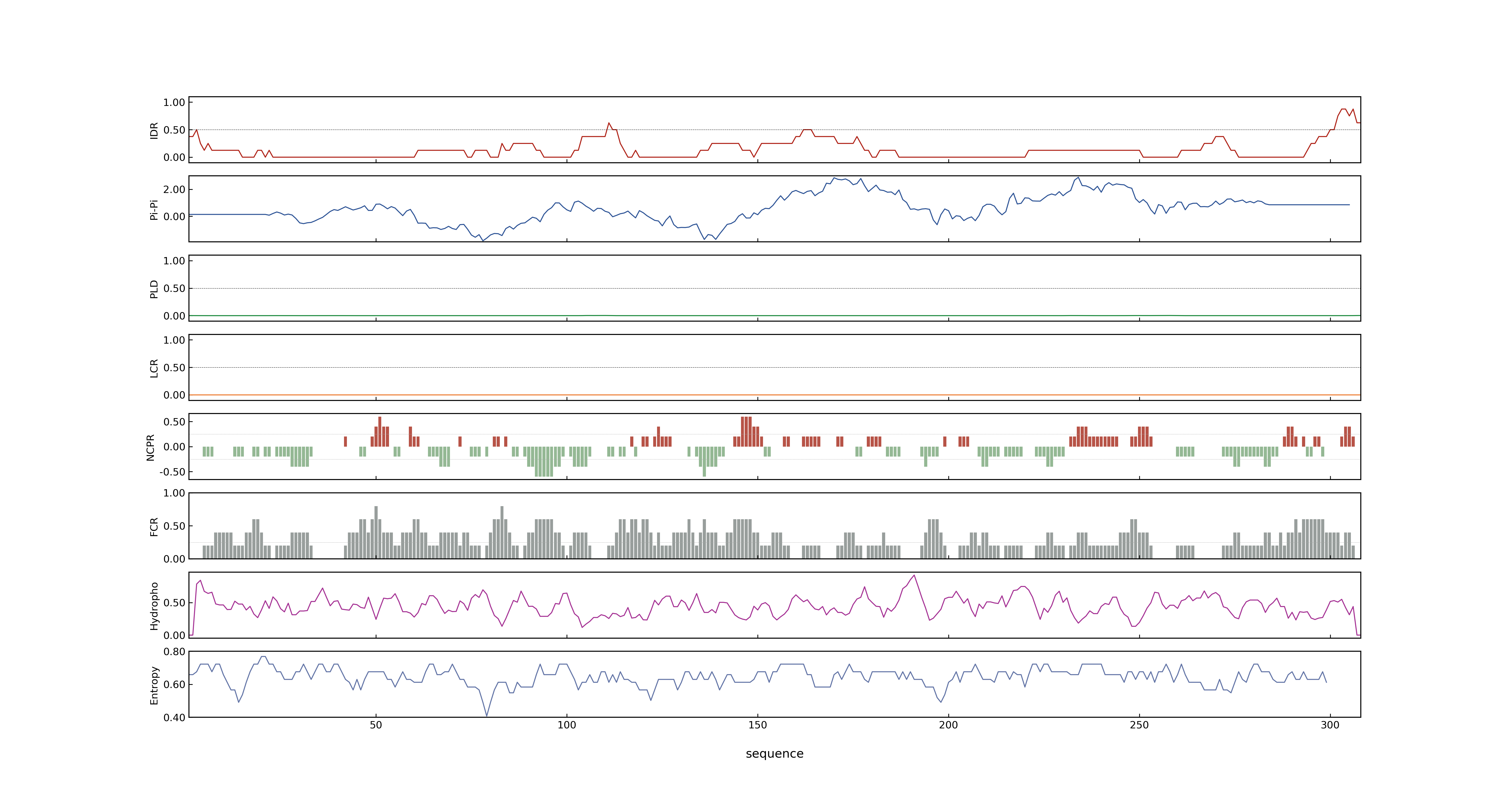The height and width of the screenshot is (806, 1512).
Task: Click the IDR y-axis label
Action: pyautogui.click(x=154, y=130)
